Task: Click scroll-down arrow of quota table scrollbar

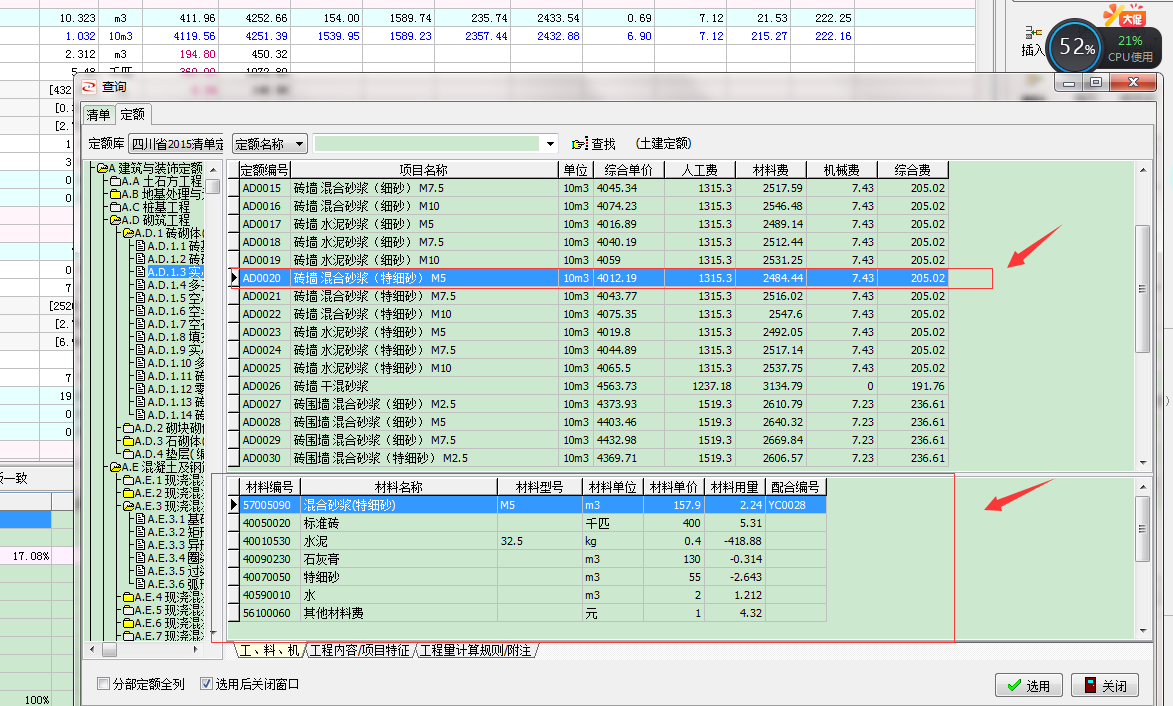Action: (1142, 462)
